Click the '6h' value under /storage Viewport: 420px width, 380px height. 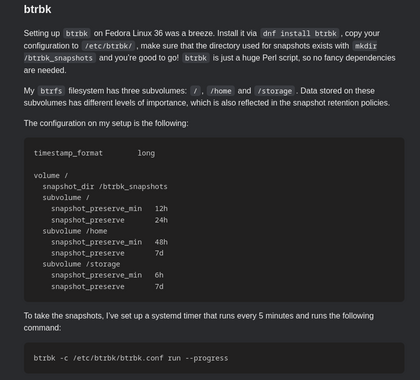159,275
